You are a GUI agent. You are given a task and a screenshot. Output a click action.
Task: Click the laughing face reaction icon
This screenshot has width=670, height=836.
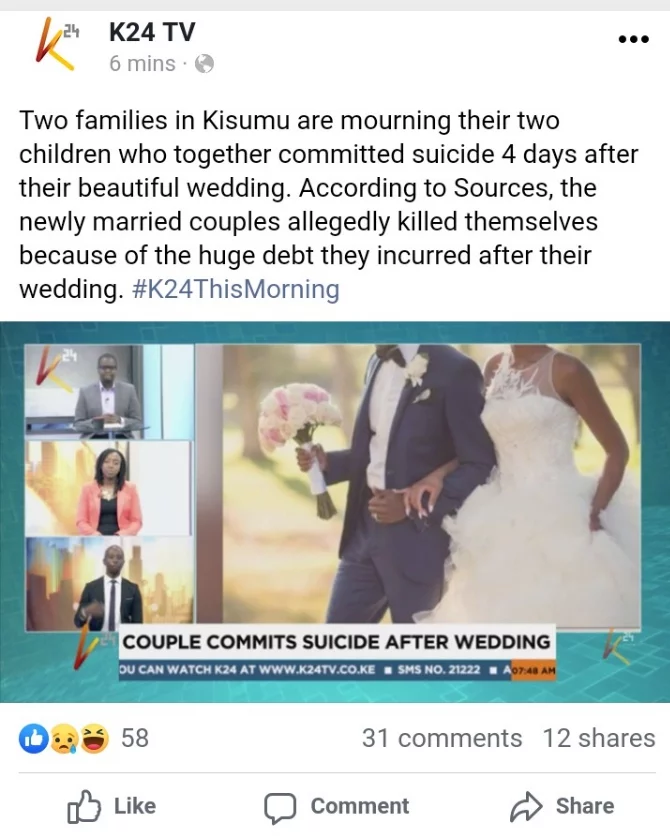[94, 739]
